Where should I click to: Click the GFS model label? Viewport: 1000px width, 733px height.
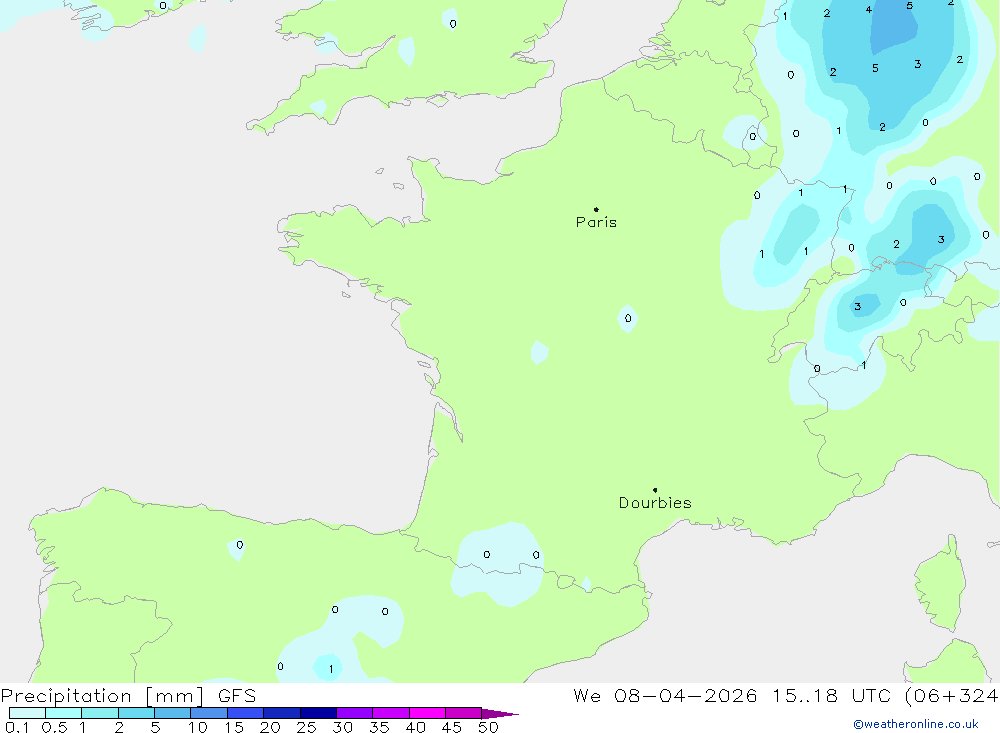(237, 696)
